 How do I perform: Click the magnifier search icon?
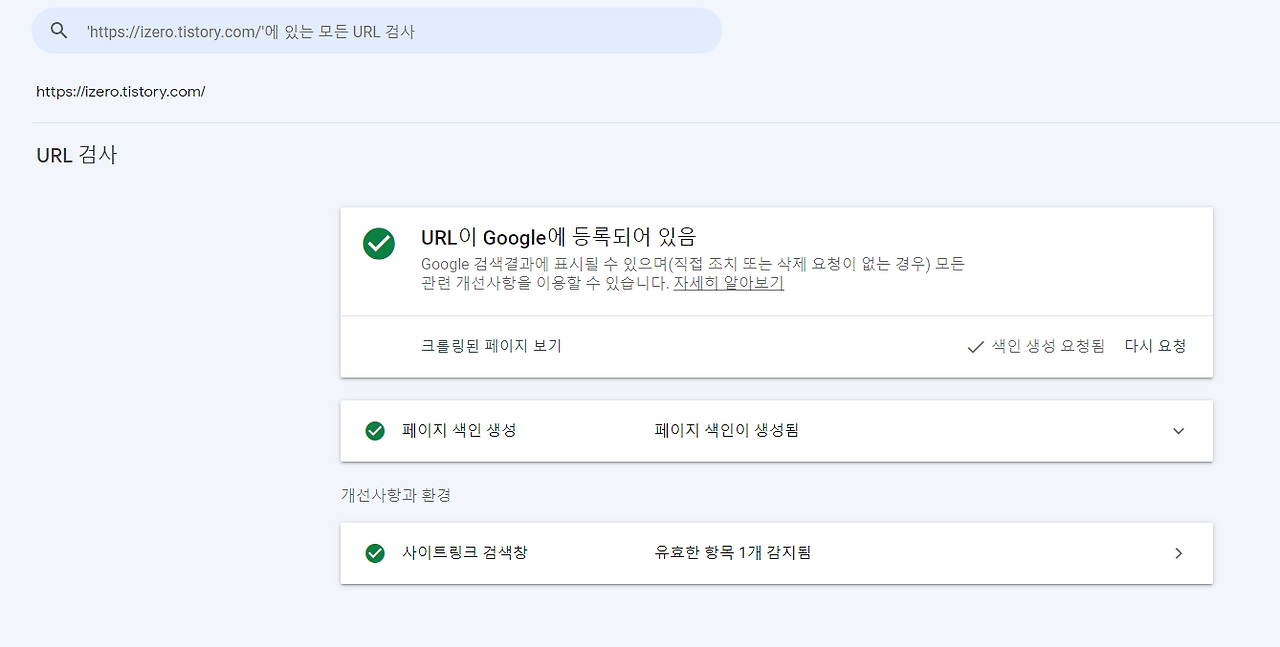coord(59,31)
